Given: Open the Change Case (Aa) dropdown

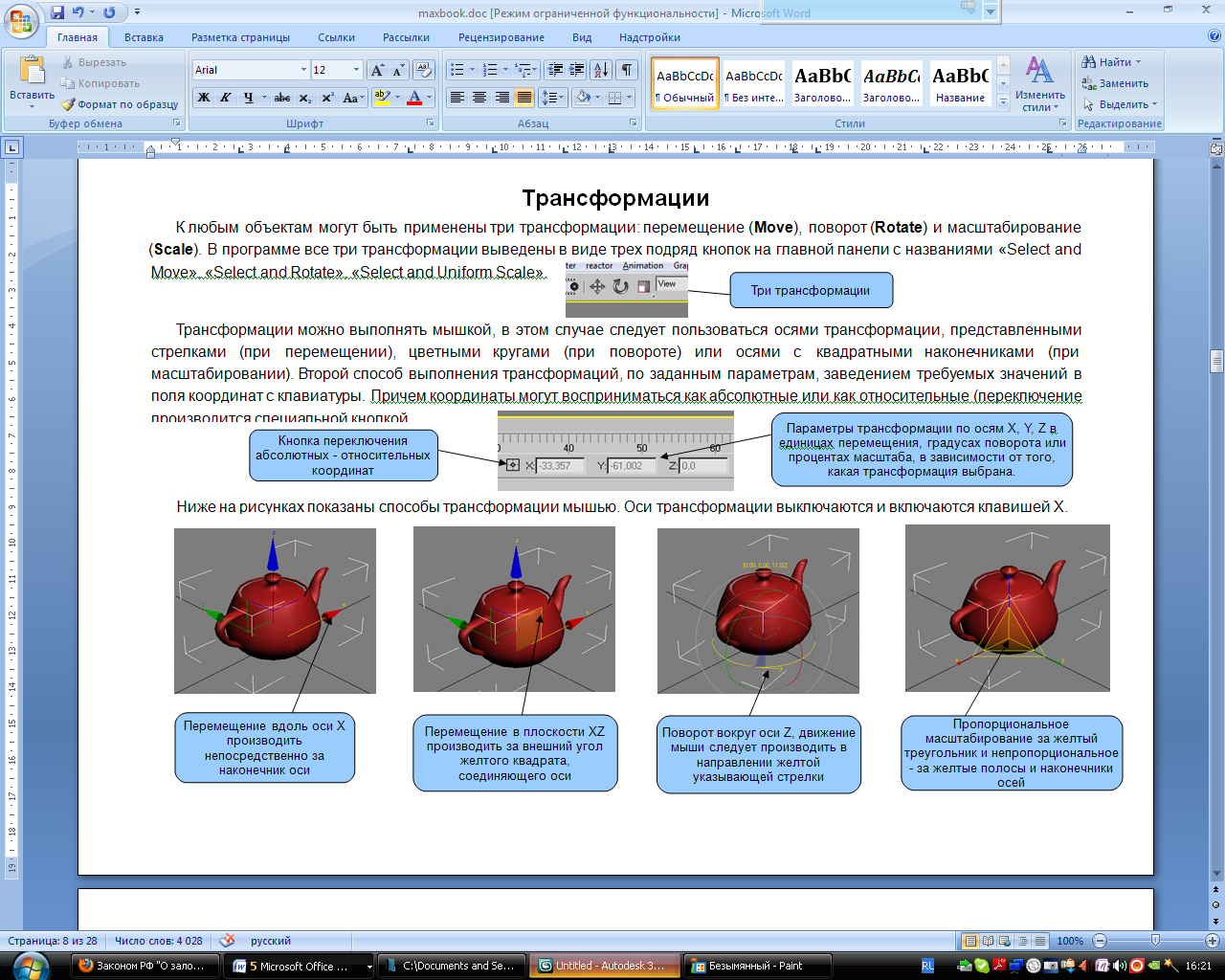Looking at the screenshot, I should [352, 98].
